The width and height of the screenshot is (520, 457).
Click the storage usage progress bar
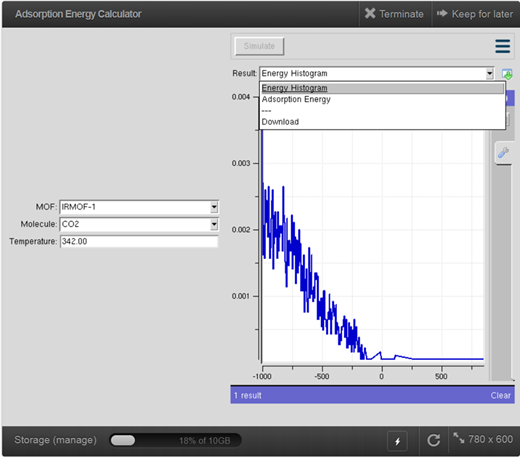[175, 440]
